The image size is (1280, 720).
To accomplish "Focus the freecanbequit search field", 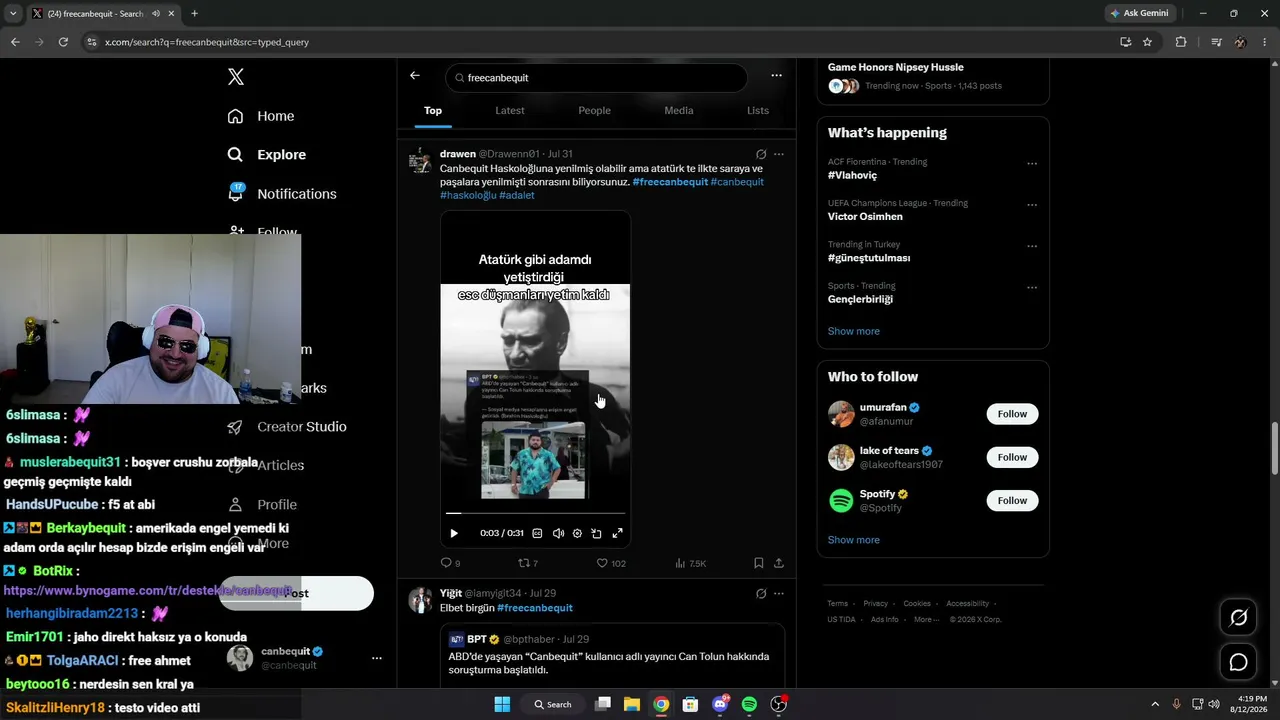I will coord(596,78).
